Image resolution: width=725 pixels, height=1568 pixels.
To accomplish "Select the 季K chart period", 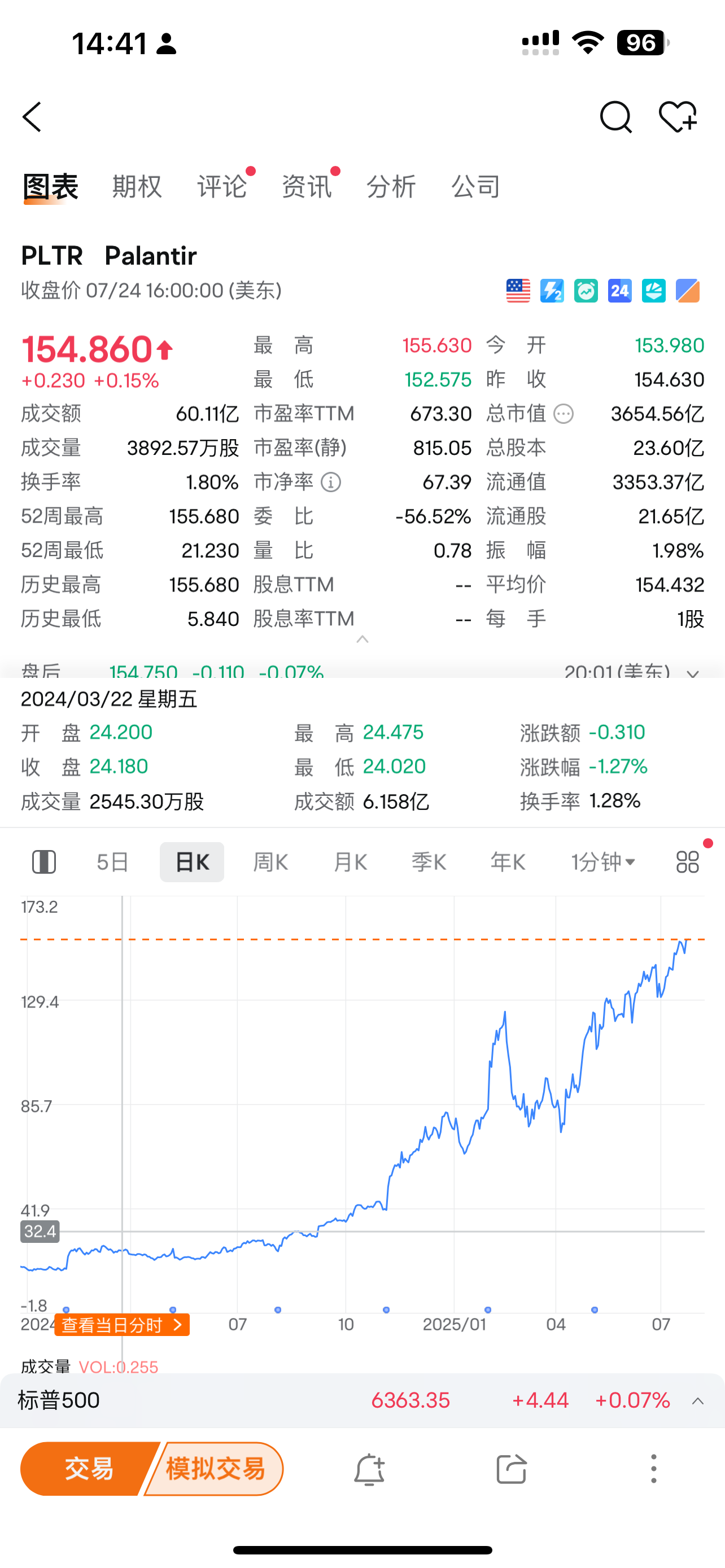I will coord(429,862).
